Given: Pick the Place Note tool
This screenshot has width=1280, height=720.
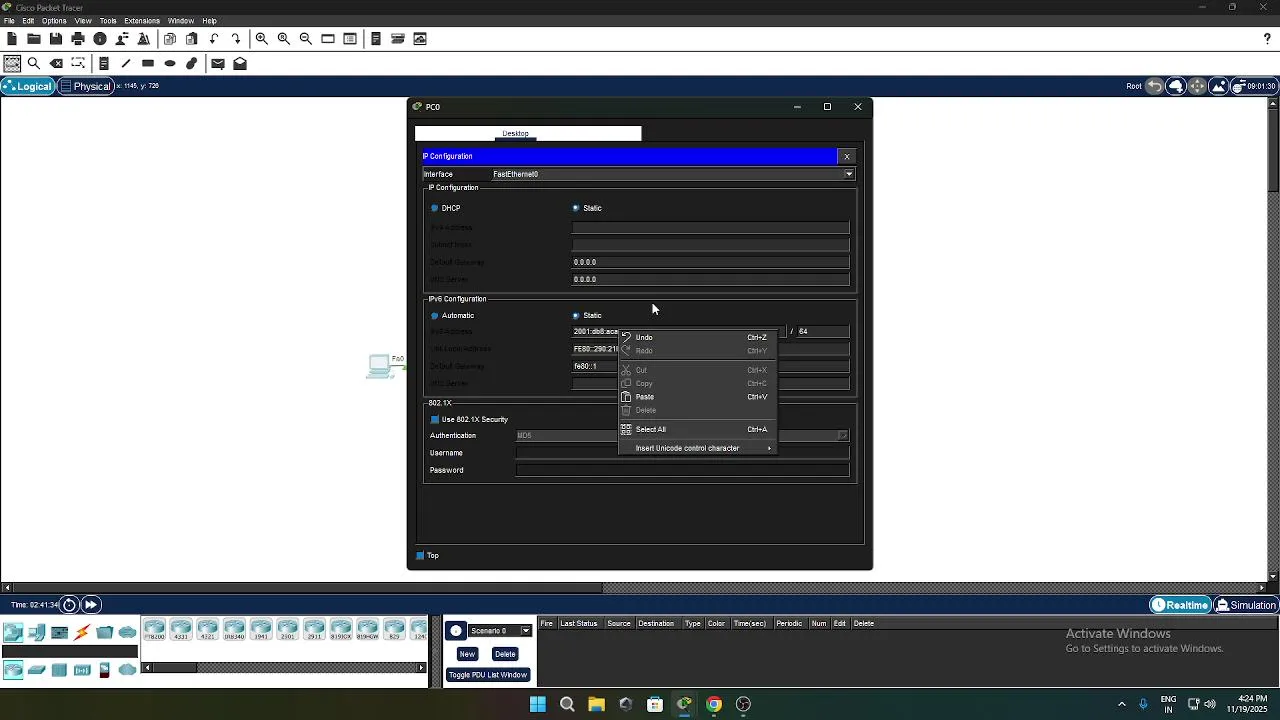Looking at the screenshot, I should tap(103, 64).
